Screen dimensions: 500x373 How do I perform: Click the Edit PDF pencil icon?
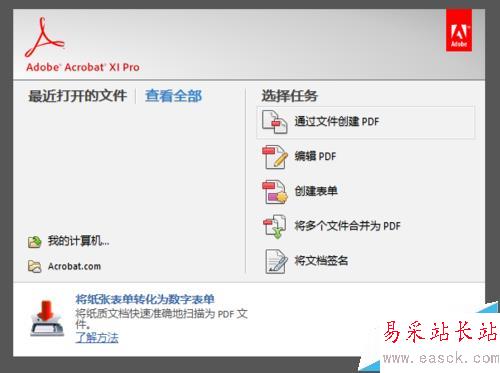(275, 157)
